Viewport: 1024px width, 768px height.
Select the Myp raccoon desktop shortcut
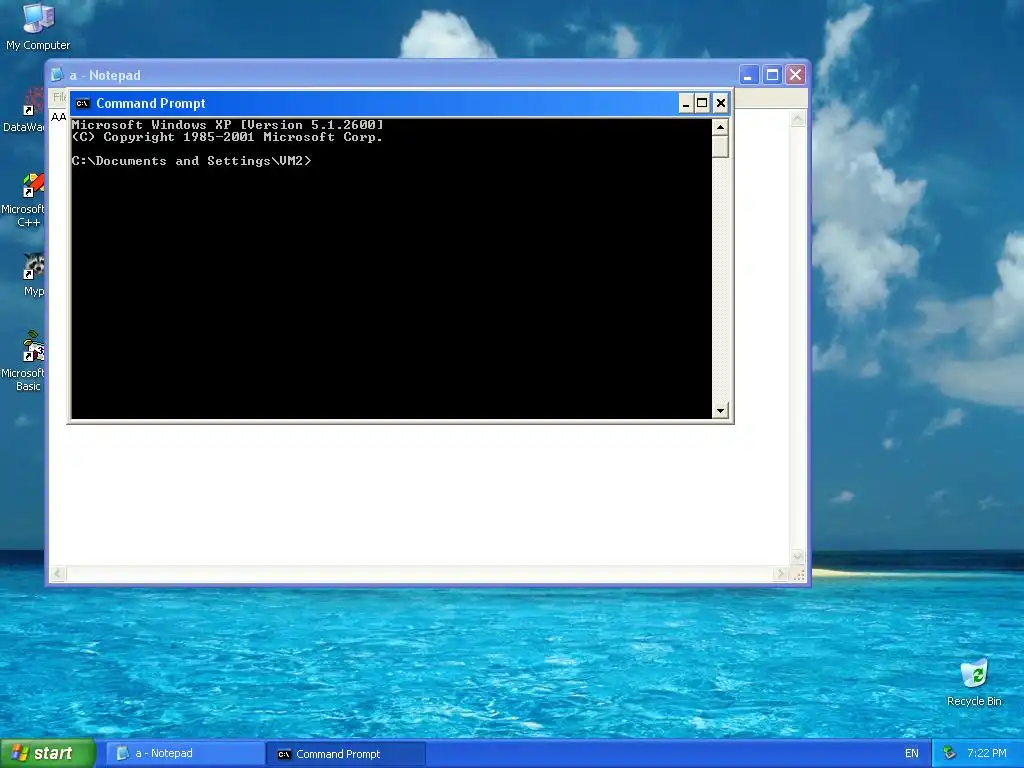[x=33, y=276]
